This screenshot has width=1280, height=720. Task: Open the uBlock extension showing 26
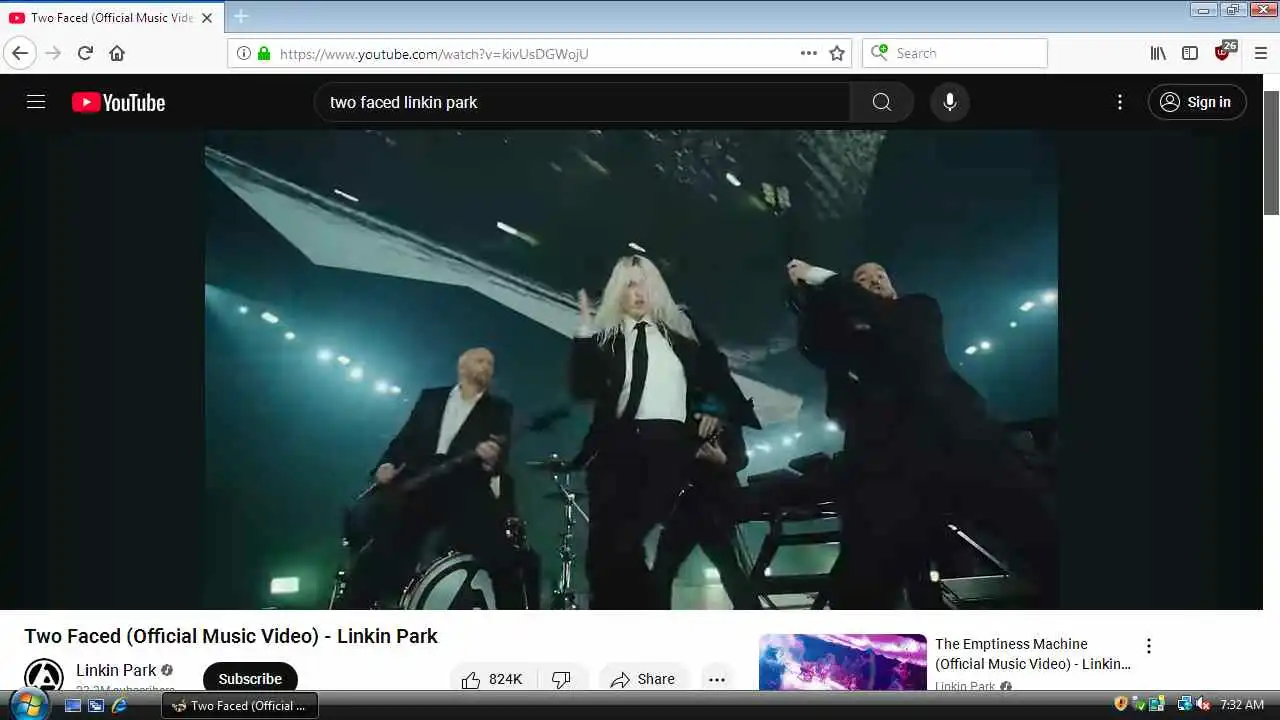tap(1224, 52)
